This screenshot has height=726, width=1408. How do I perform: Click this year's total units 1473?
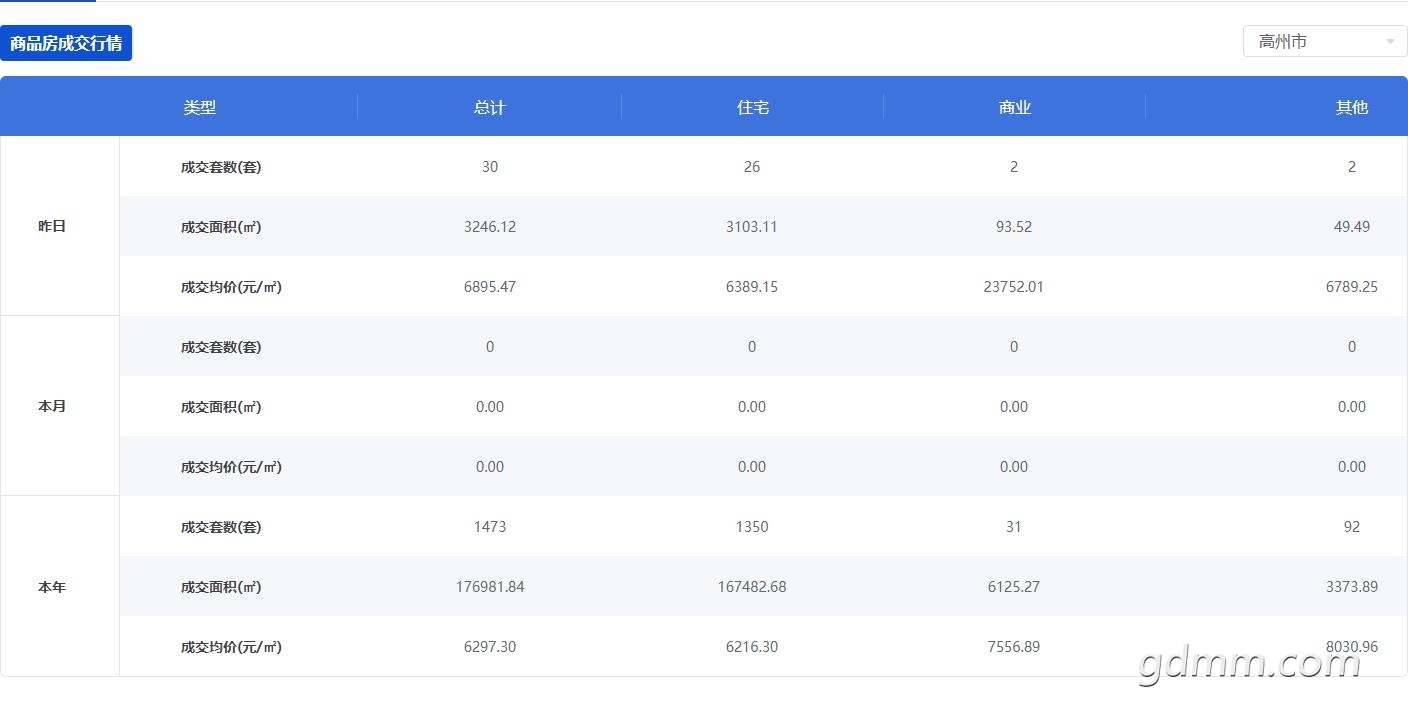[x=490, y=527]
